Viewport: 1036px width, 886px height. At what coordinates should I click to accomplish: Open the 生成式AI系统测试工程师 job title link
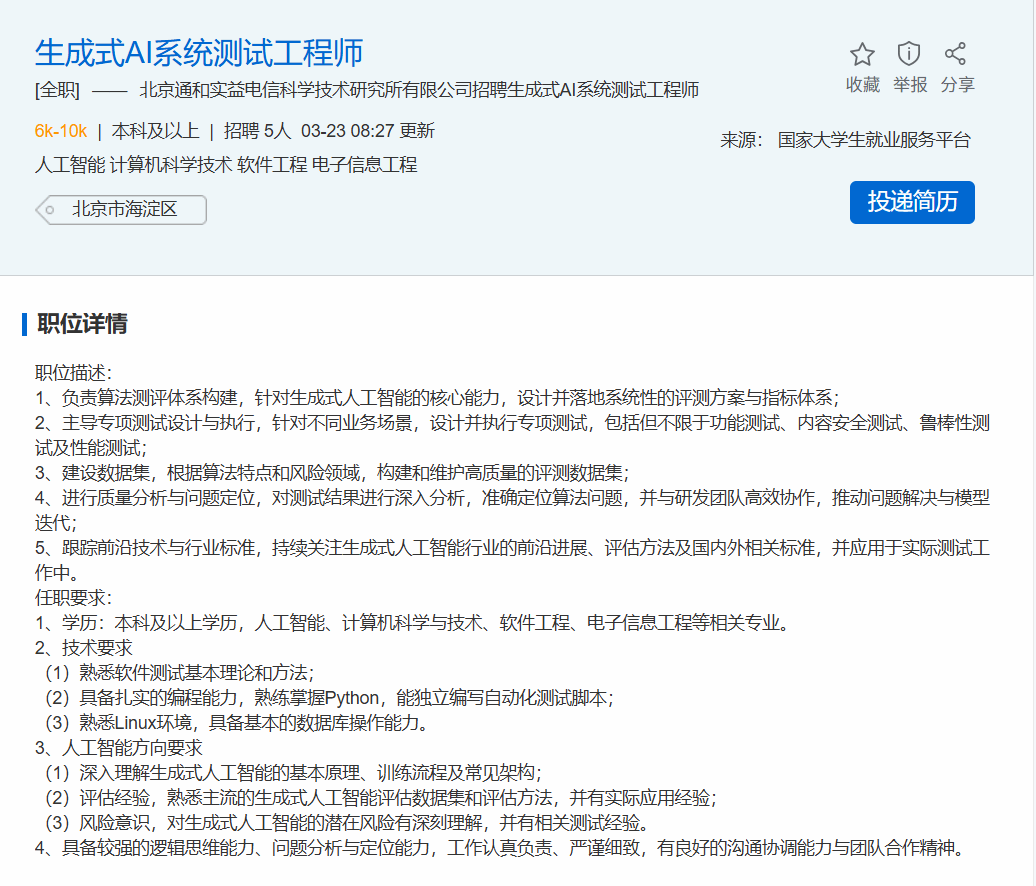click(199, 52)
